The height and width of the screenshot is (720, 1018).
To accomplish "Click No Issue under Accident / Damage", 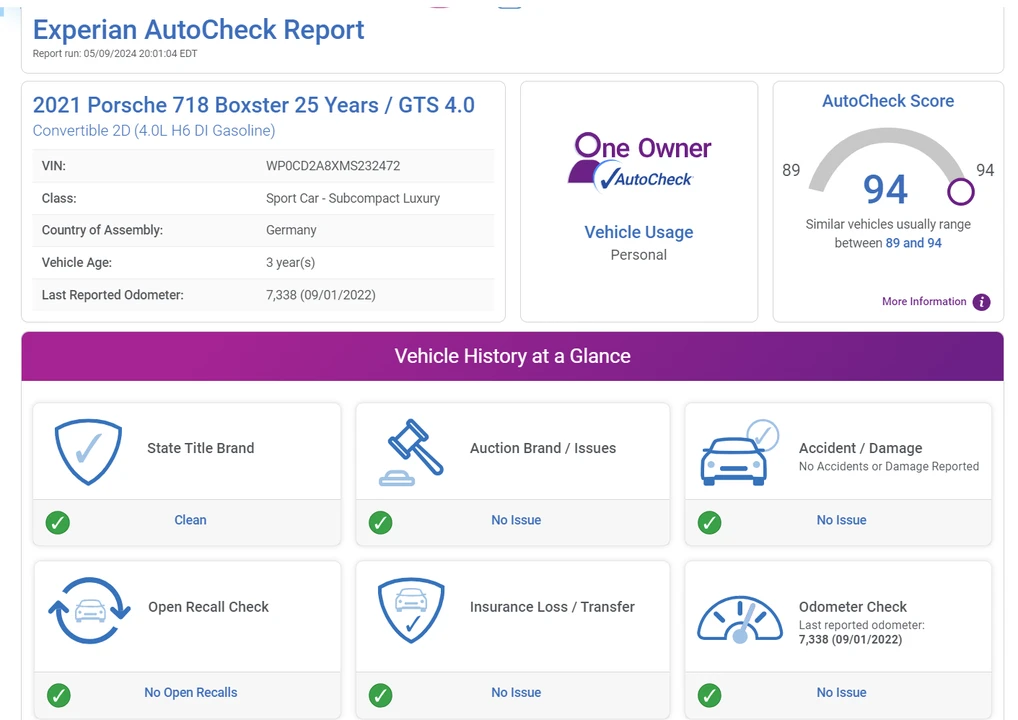I will click(841, 520).
